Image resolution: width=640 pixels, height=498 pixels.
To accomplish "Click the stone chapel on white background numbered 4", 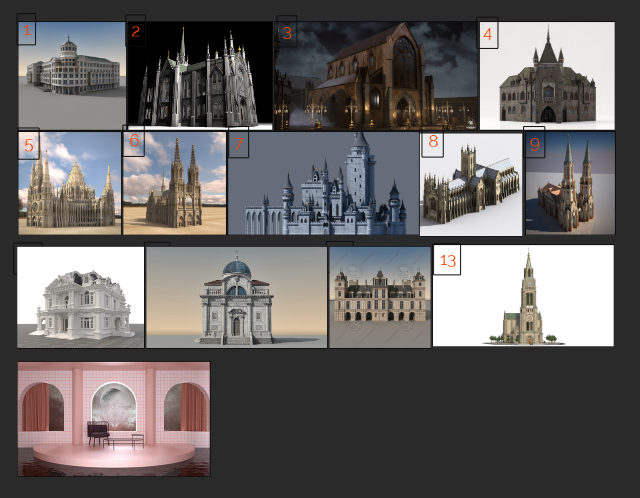I will point(547,76).
